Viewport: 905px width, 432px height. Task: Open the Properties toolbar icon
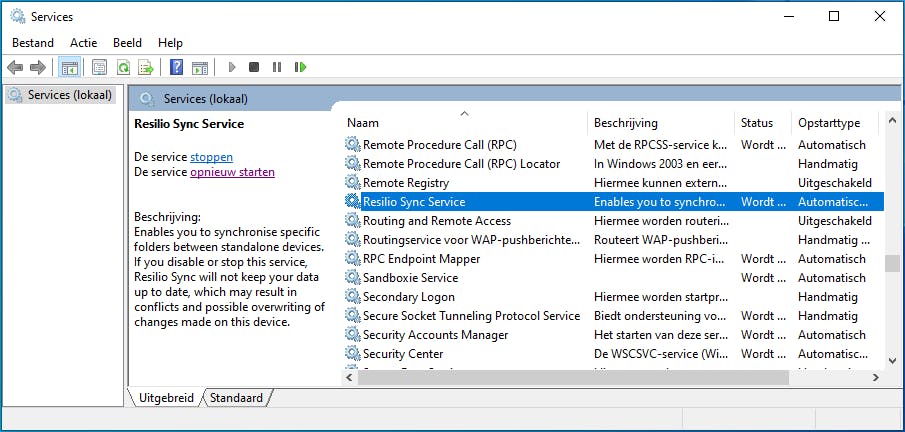tap(99, 68)
